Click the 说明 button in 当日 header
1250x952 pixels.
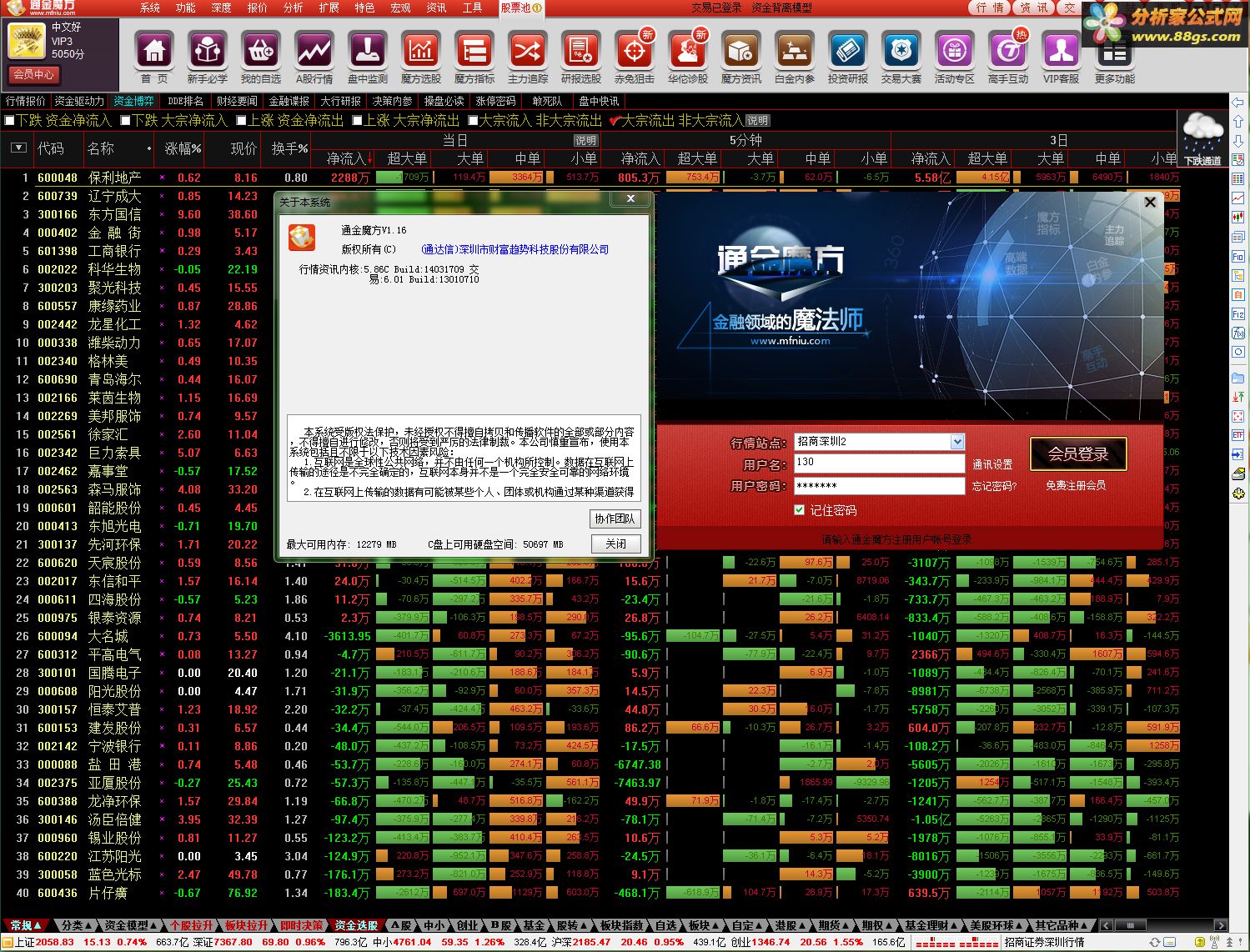click(585, 141)
